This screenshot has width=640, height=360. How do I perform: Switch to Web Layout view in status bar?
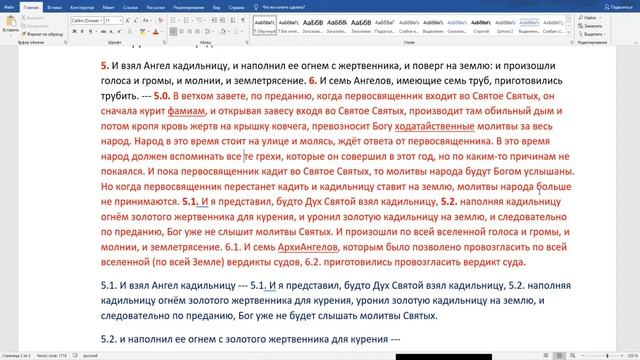573,356
